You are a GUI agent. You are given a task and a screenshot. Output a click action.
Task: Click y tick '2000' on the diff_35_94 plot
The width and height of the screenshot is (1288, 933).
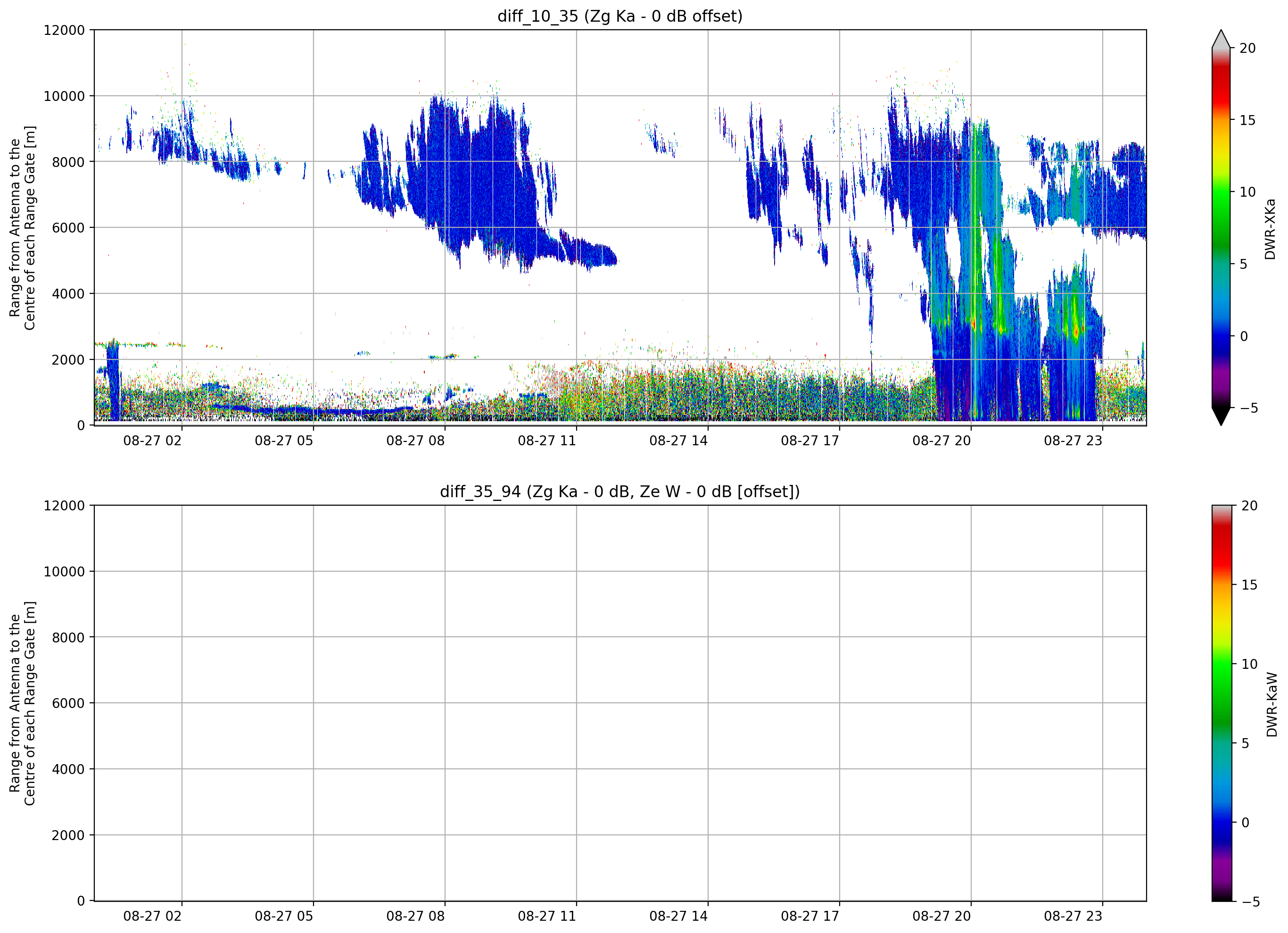pos(68,835)
